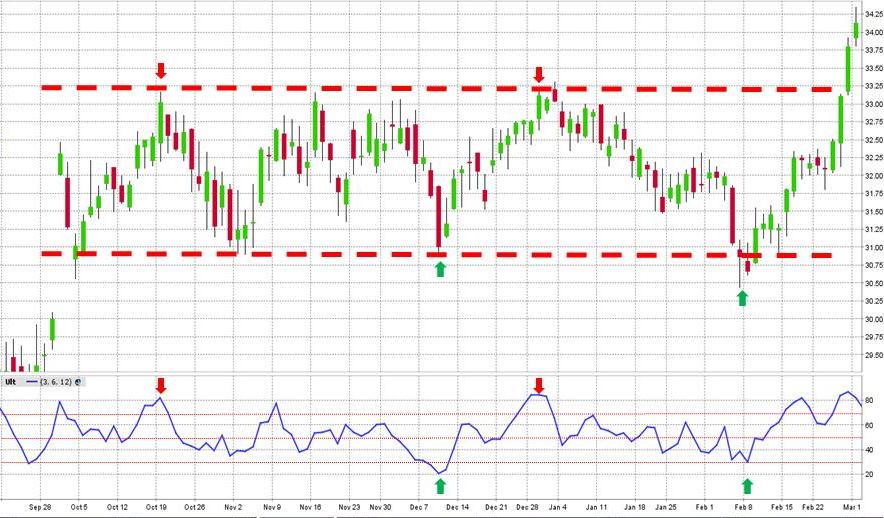Click the 31.00 price axis label

click(874, 247)
